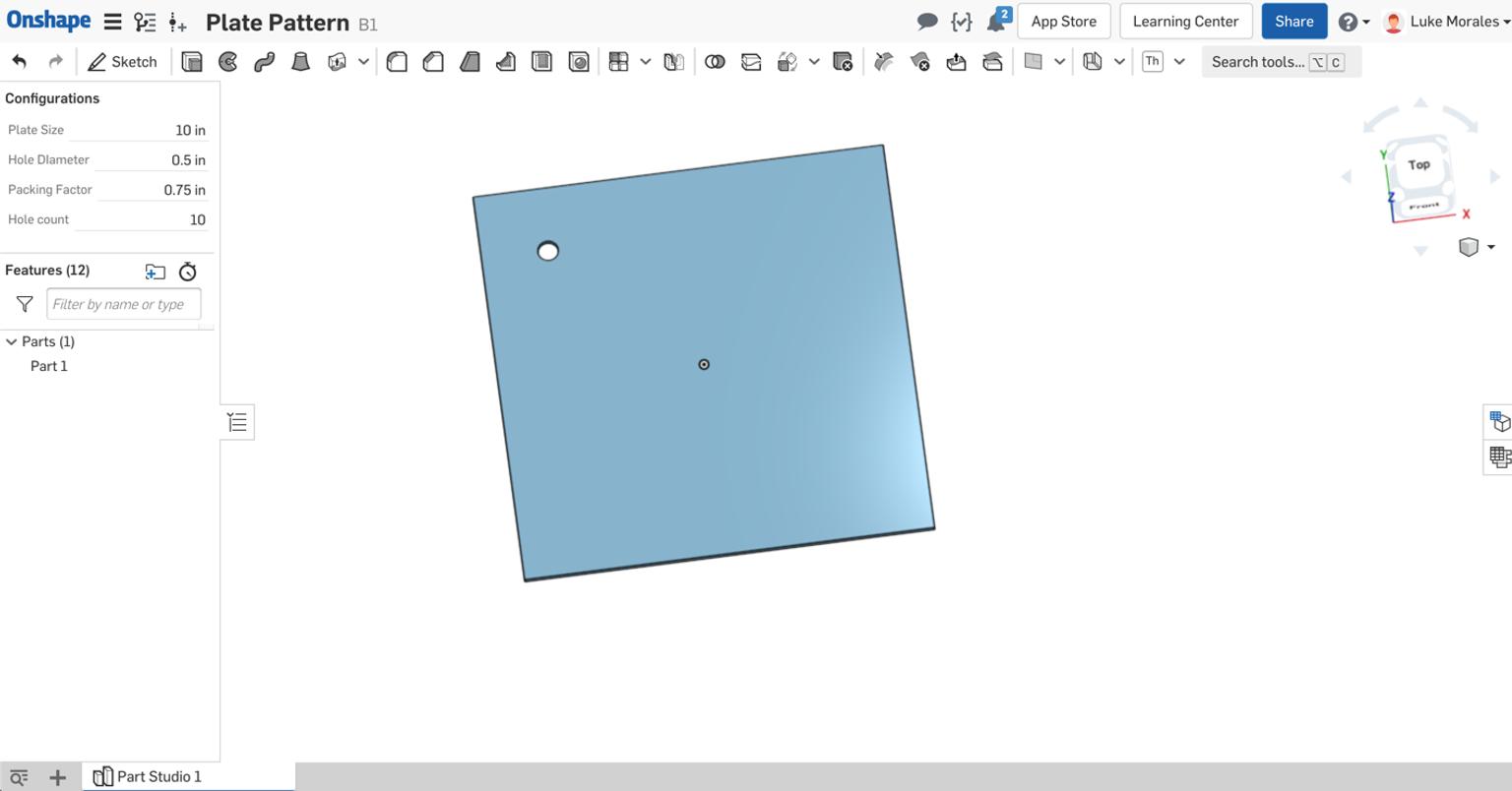This screenshot has width=1512, height=791.
Task: Open the Boolean tool
Action: click(716, 61)
